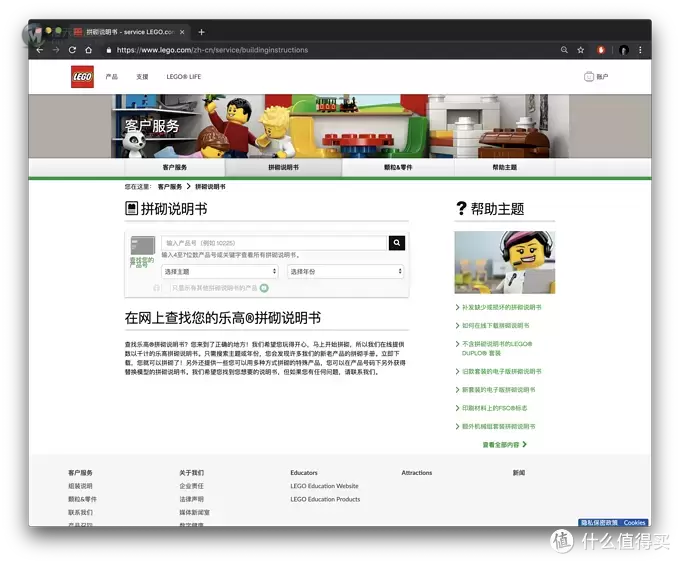Open the 选择主题 dropdown
Image resolution: width=680 pixels, height=564 pixels.
[220, 271]
